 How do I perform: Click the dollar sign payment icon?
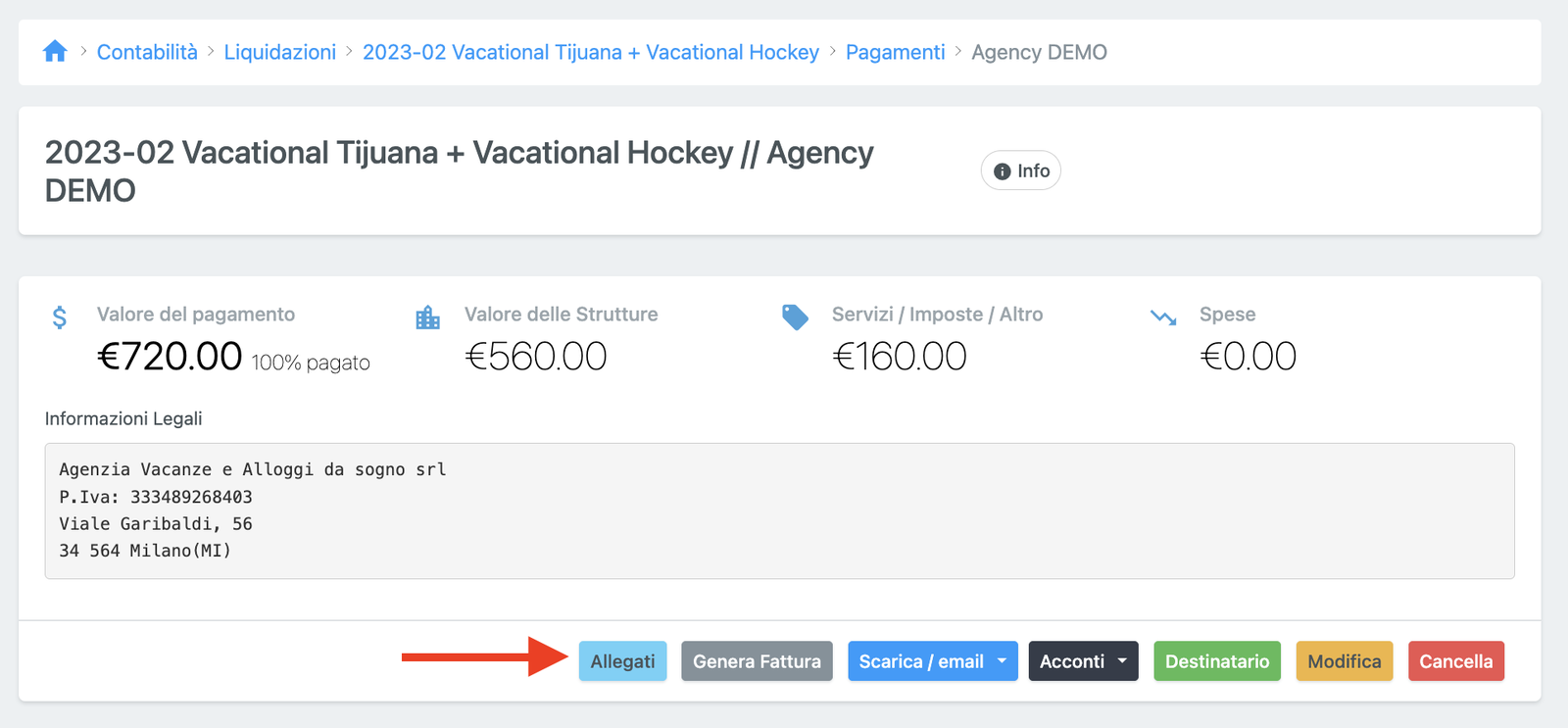tap(60, 317)
